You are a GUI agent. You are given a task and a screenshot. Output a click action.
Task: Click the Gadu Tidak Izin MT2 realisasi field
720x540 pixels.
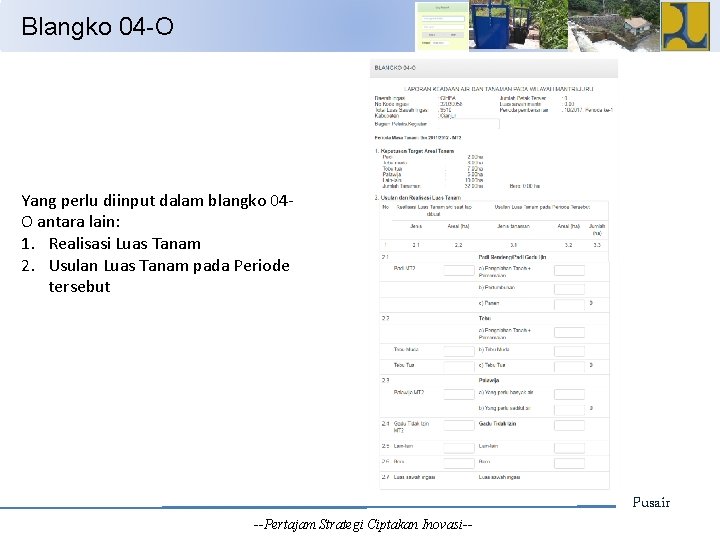(459, 425)
